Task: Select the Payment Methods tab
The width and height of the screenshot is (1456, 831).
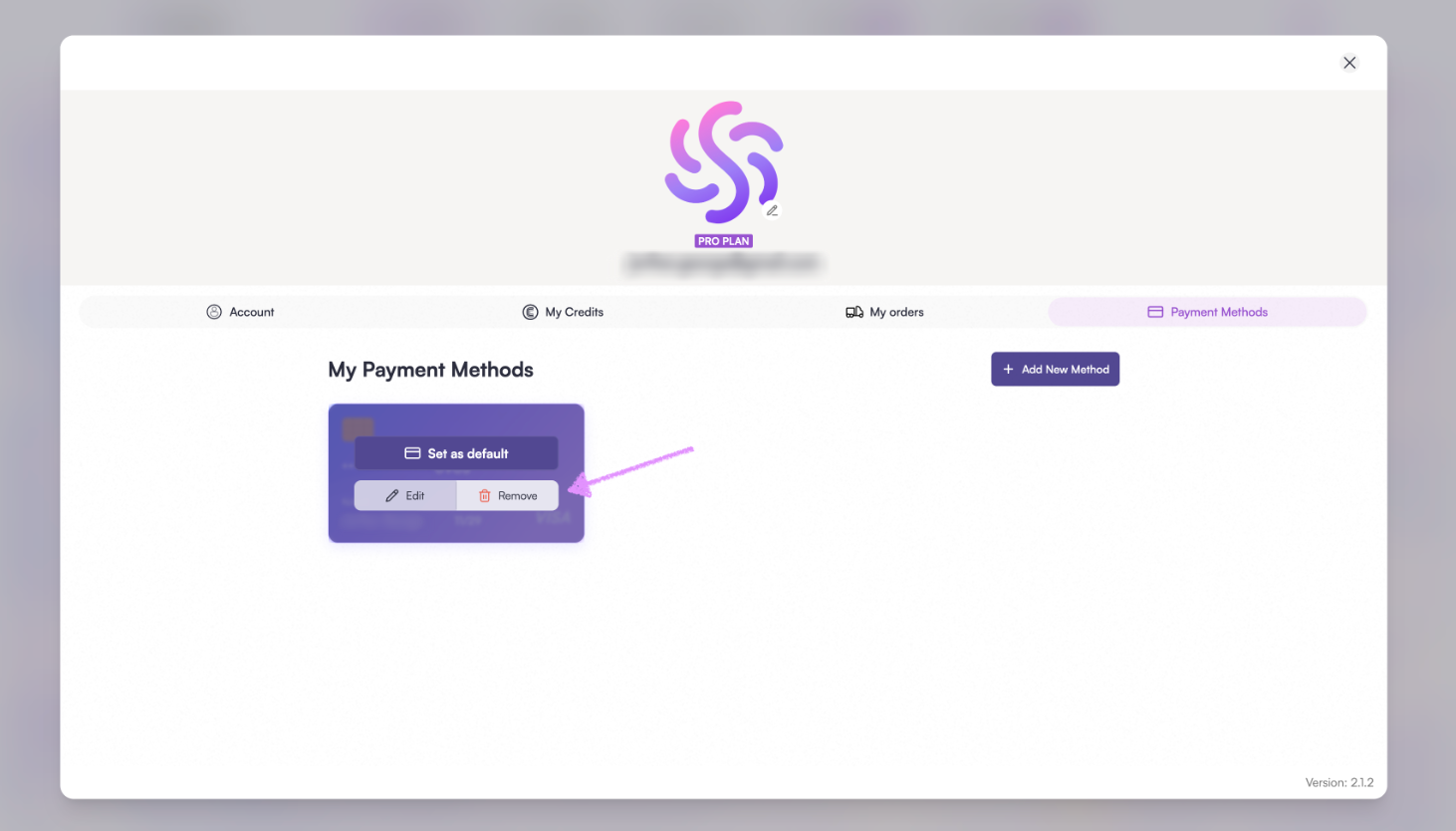Action: (x=1207, y=312)
